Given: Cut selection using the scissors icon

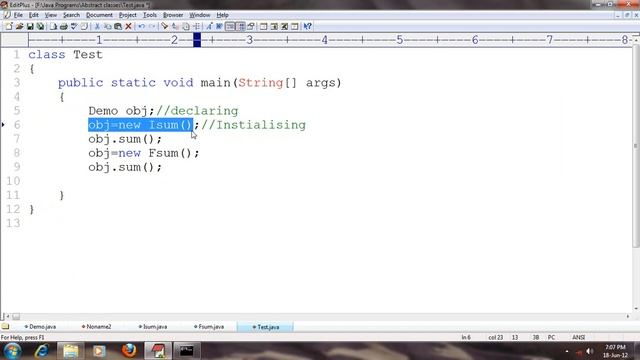Looking at the screenshot, I should click(97, 27).
